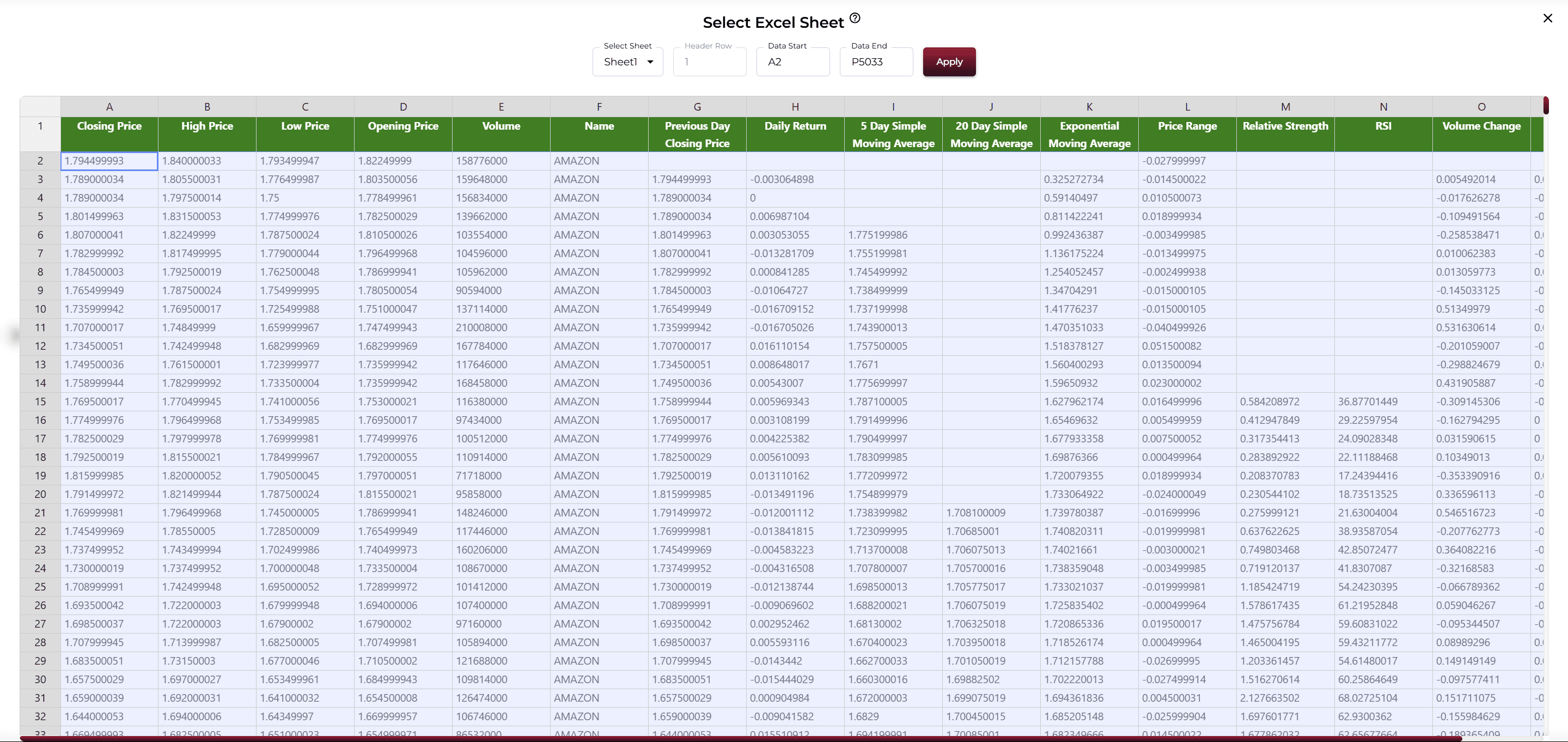
Task: Click the Apply button
Action: tap(949, 62)
